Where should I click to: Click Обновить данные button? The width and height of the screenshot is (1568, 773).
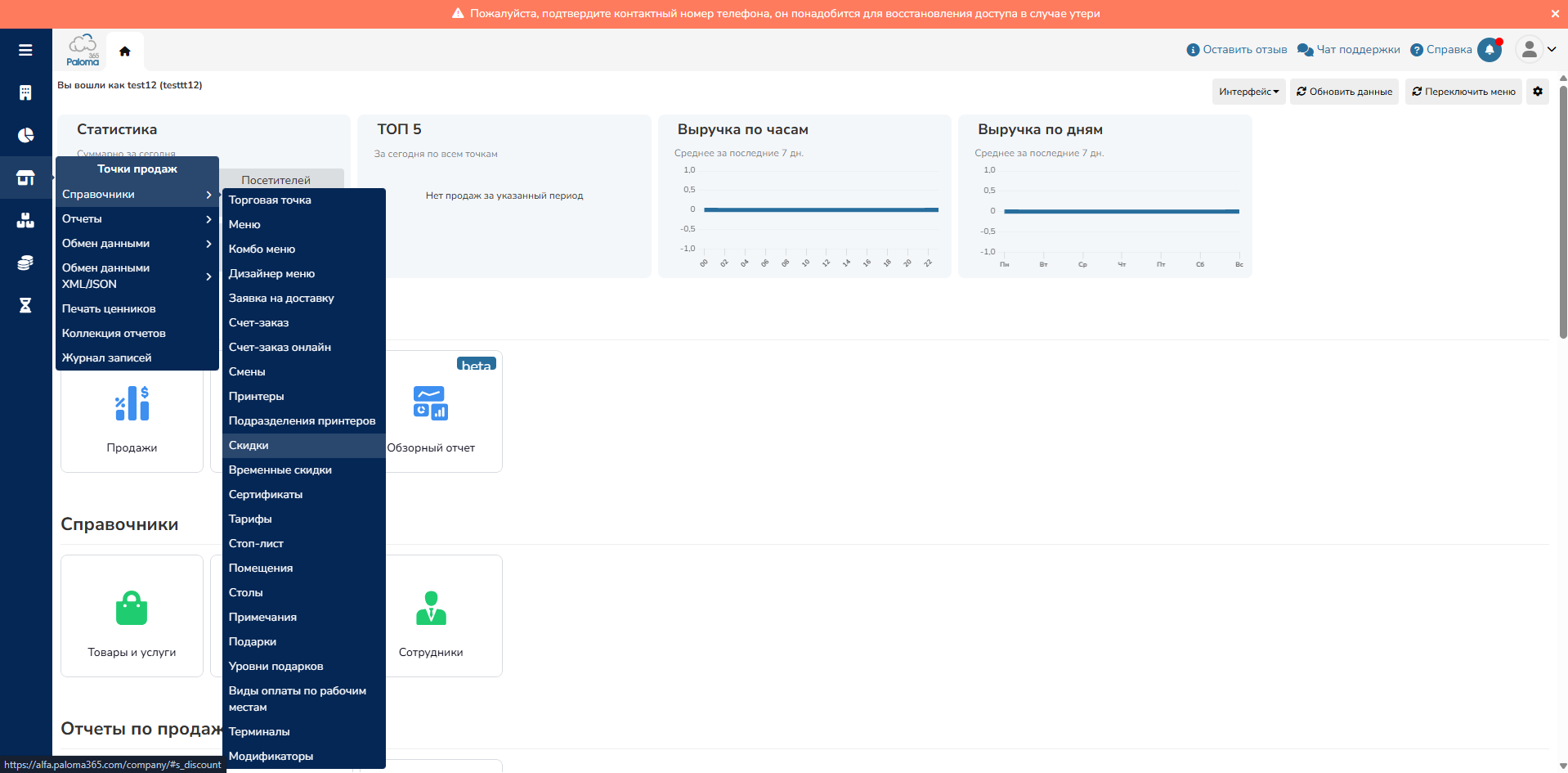pyautogui.click(x=1344, y=92)
